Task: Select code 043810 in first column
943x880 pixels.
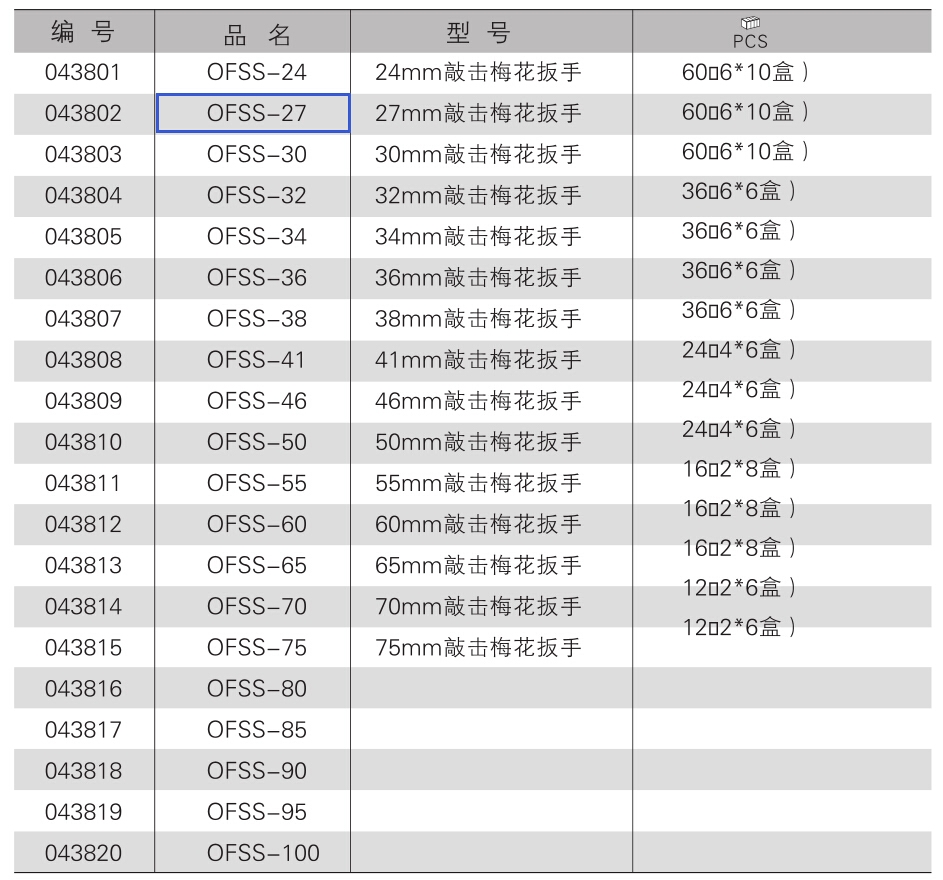Action: [84, 442]
